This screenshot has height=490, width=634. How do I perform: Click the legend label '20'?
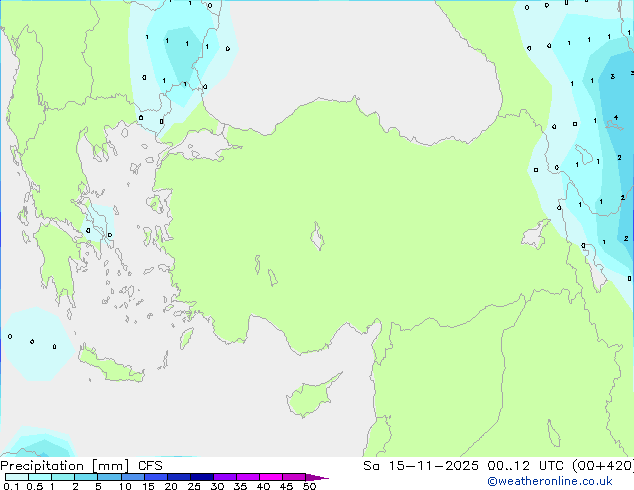(x=171, y=486)
